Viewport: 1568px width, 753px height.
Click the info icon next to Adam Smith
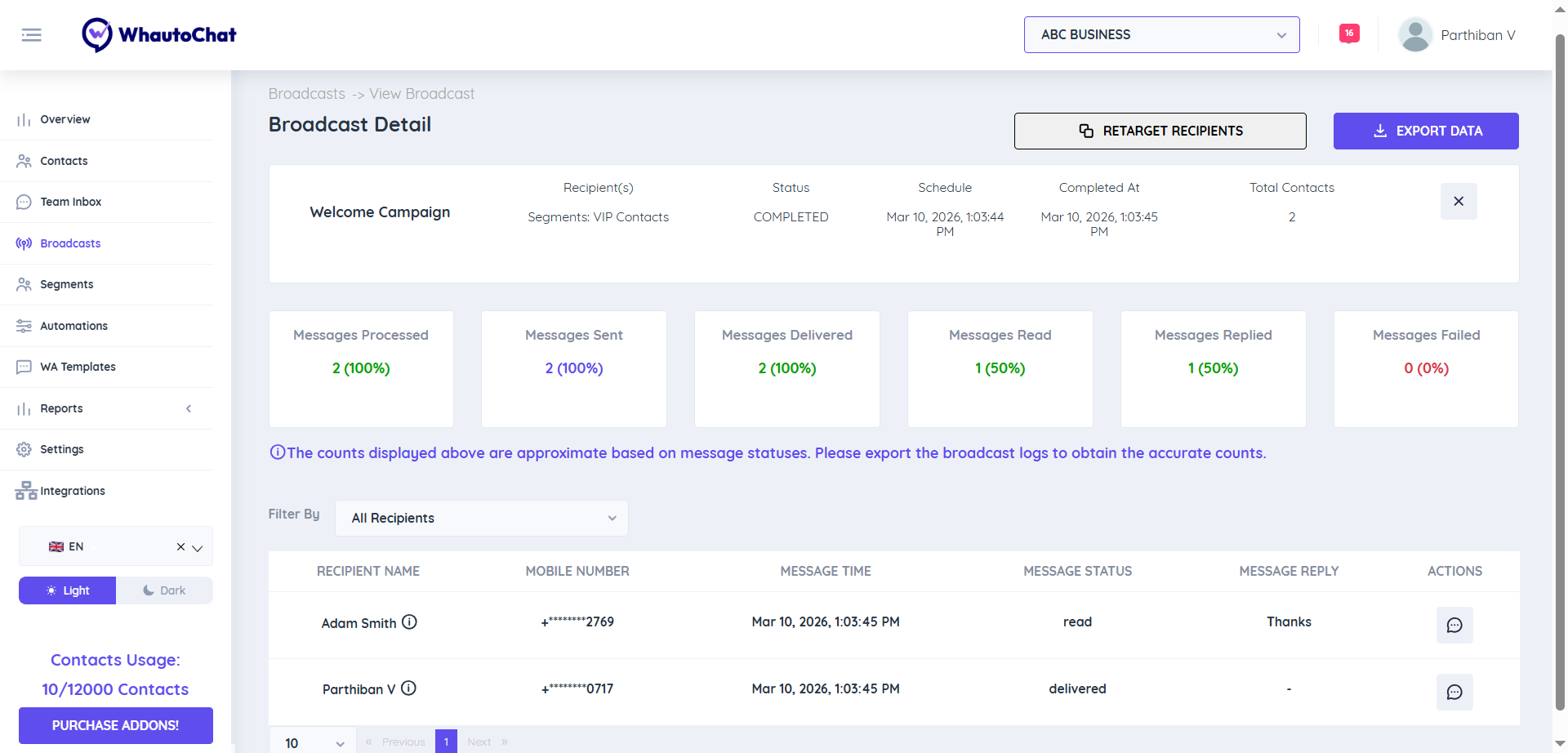point(409,622)
